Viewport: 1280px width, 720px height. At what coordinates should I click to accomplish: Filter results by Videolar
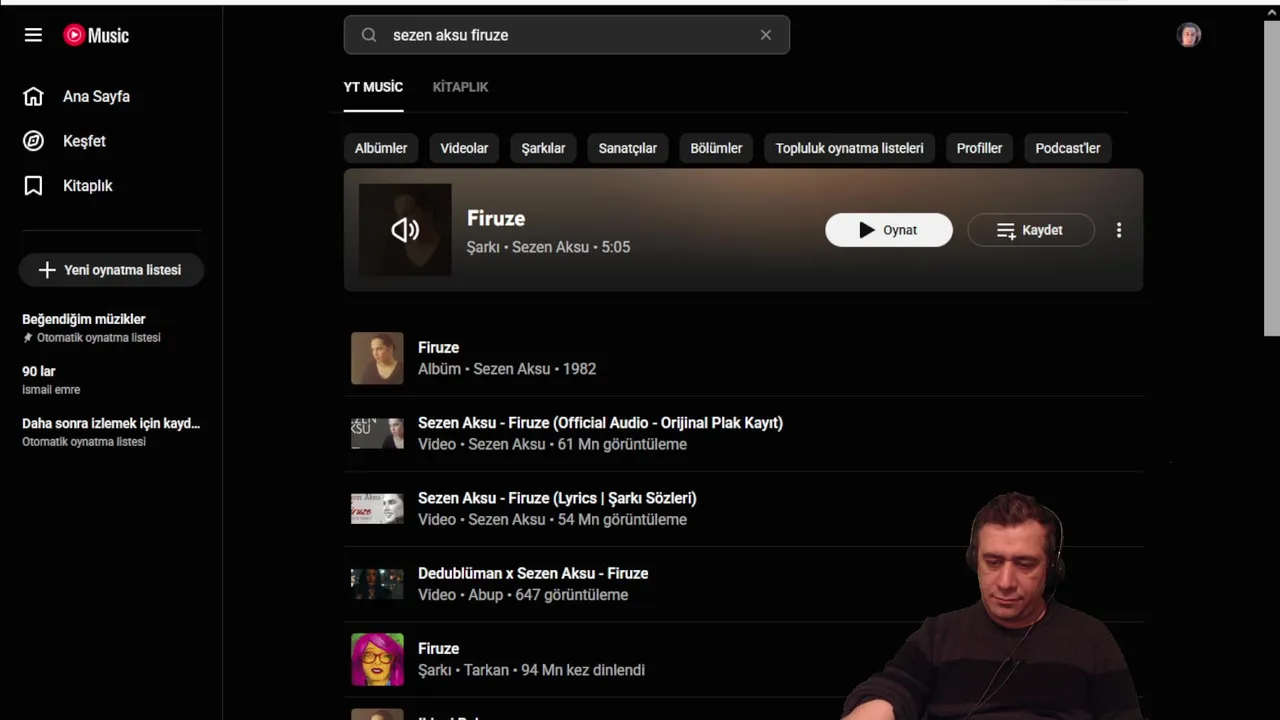click(x=464, y=148)
